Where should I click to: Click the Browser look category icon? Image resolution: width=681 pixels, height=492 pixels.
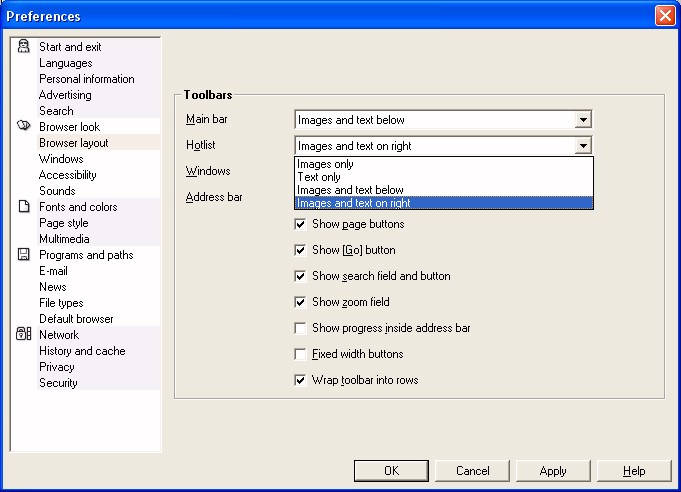pyautogui.click(x=24, y=127)
